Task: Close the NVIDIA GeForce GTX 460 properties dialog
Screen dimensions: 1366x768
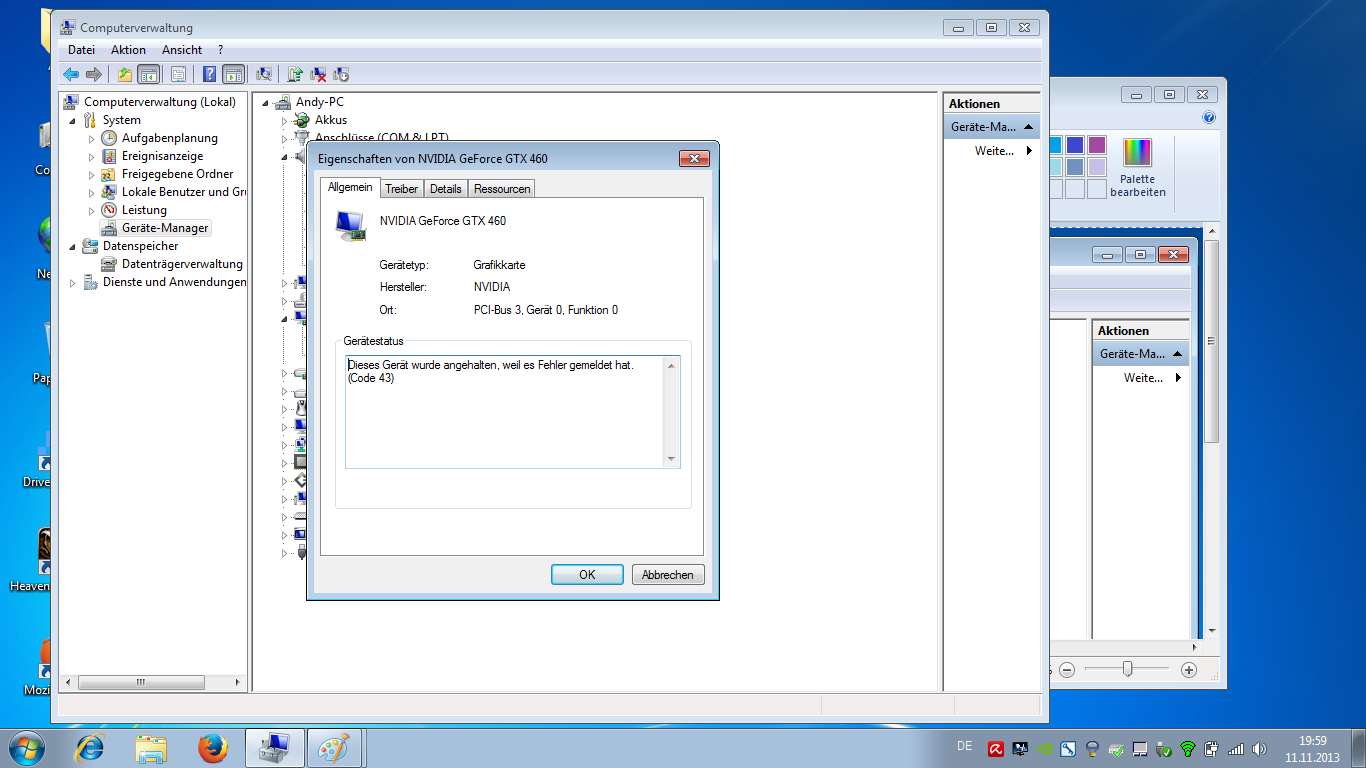Action: pyautogui.click(x=694, y=158)
